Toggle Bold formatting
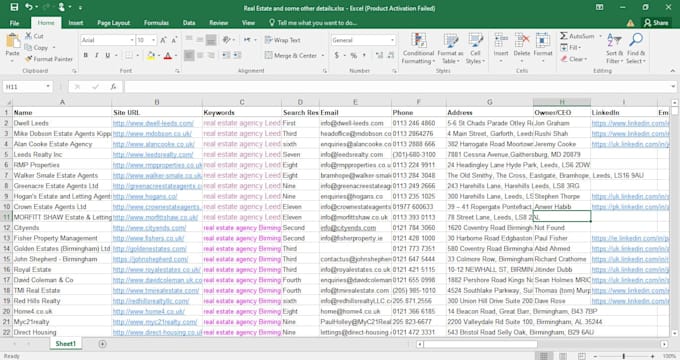This screenshot has height=360, width=680. point(85,55)
